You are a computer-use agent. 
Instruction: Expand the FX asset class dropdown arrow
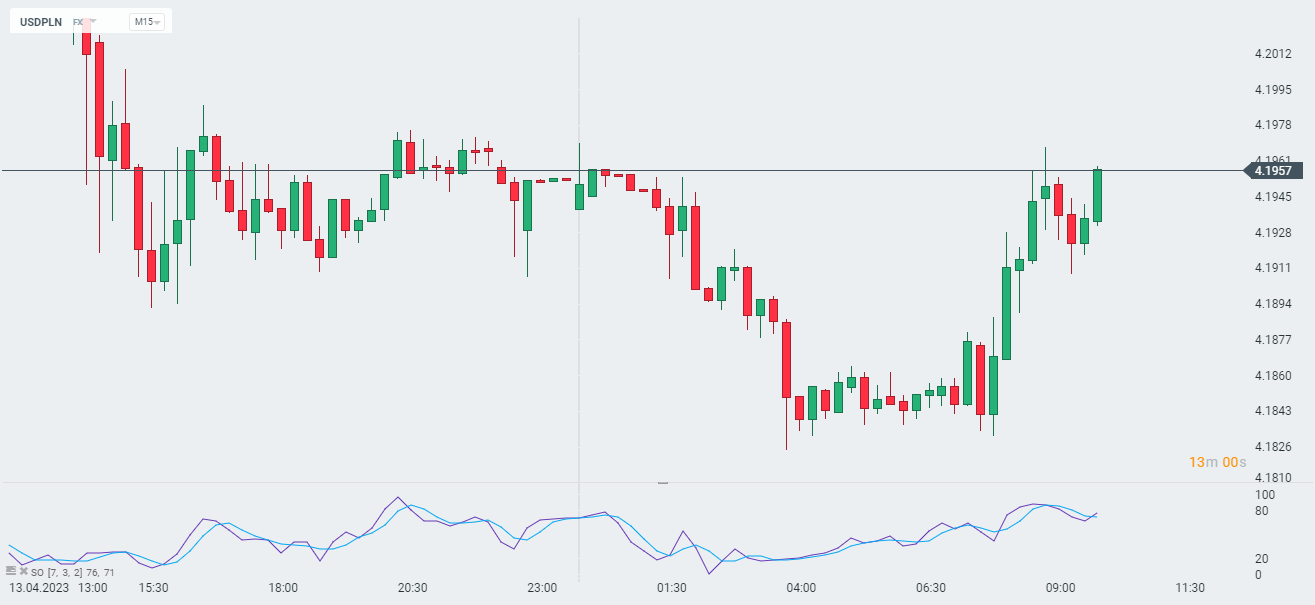click(x=92, y=21)
